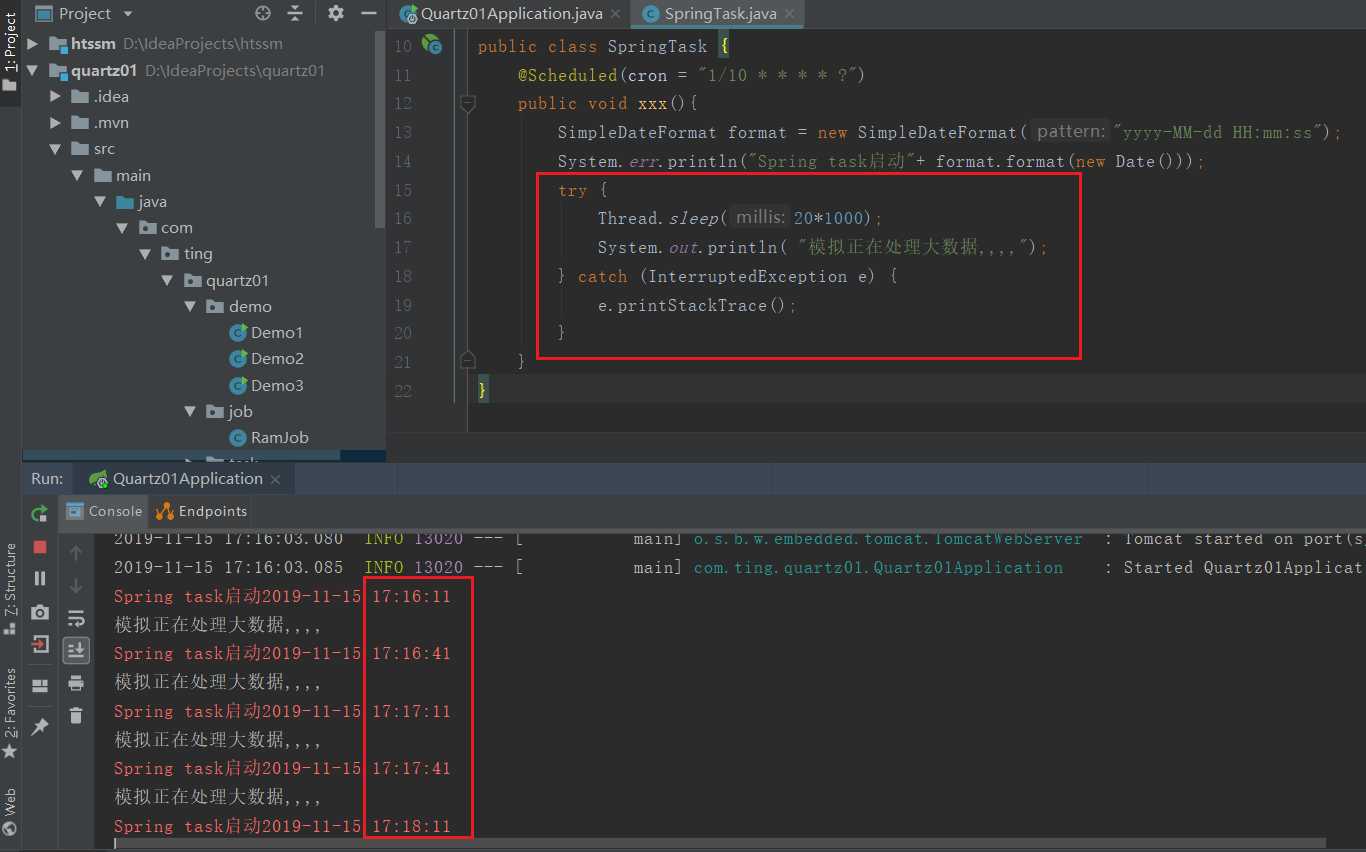Open the Endpoints tab
Viewport: 1366px width, 852px height.
(x=201, y=511)
